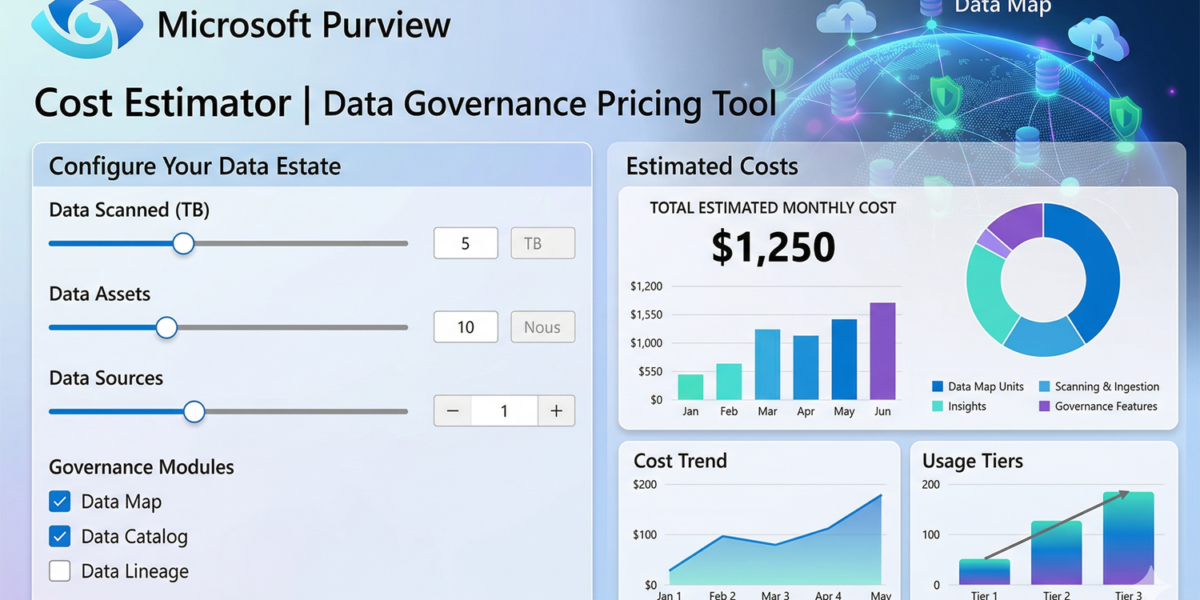Select the Mar bar in monthly chart
Viewport: 1200px width, 600px height.
click(767, 365)
